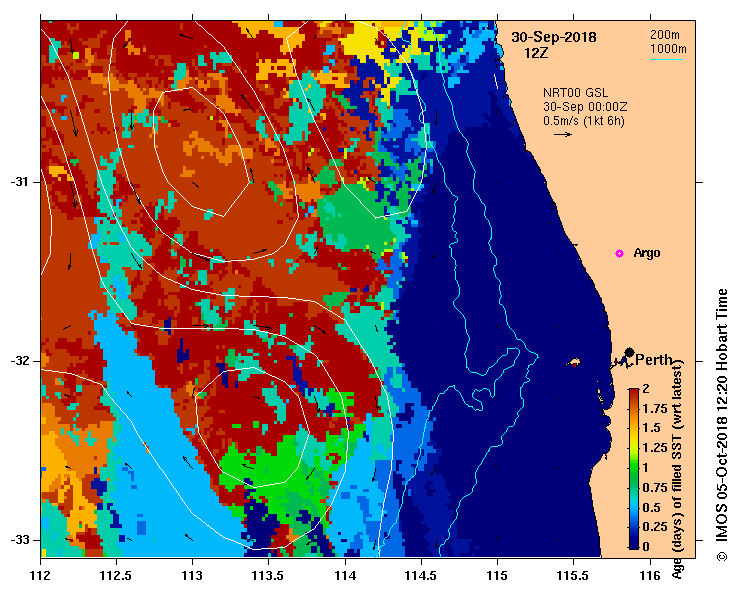This screenshot has width=739, height=592.
Task: Click the '0.5m/s (1kt 6h)' text
Action: [x=584, y=121]
